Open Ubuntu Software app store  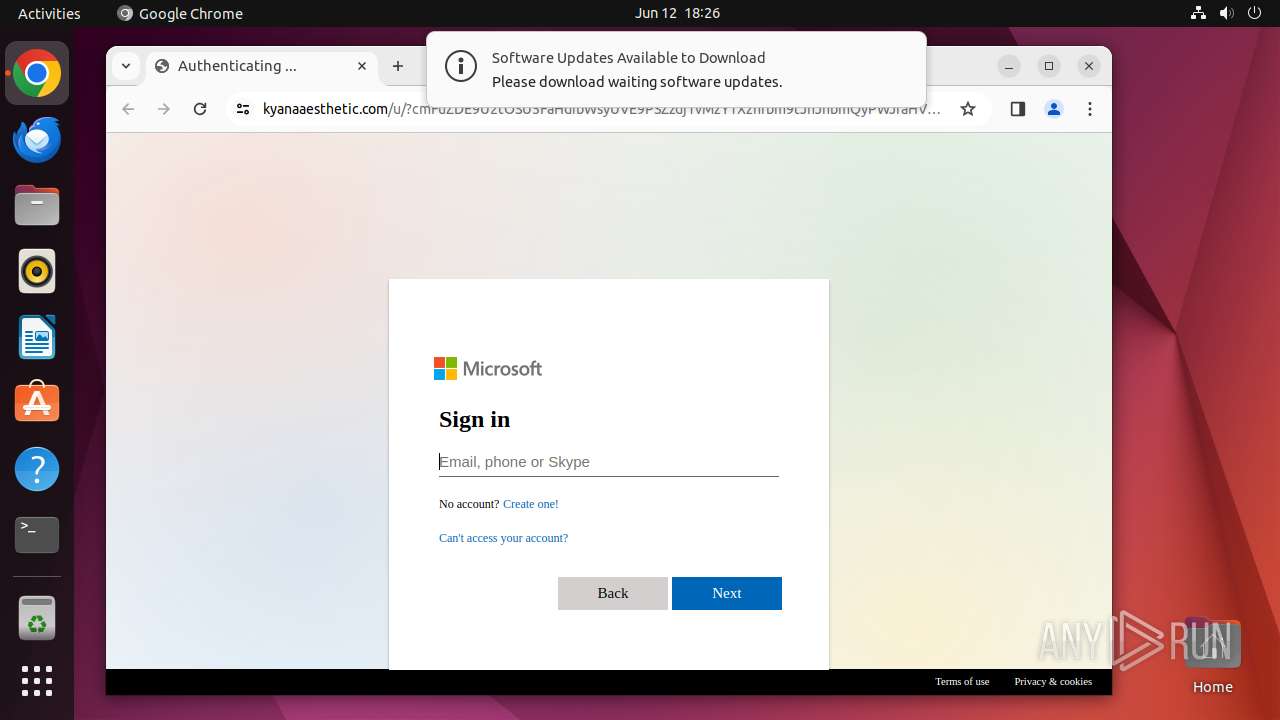(x=37, y=403)
